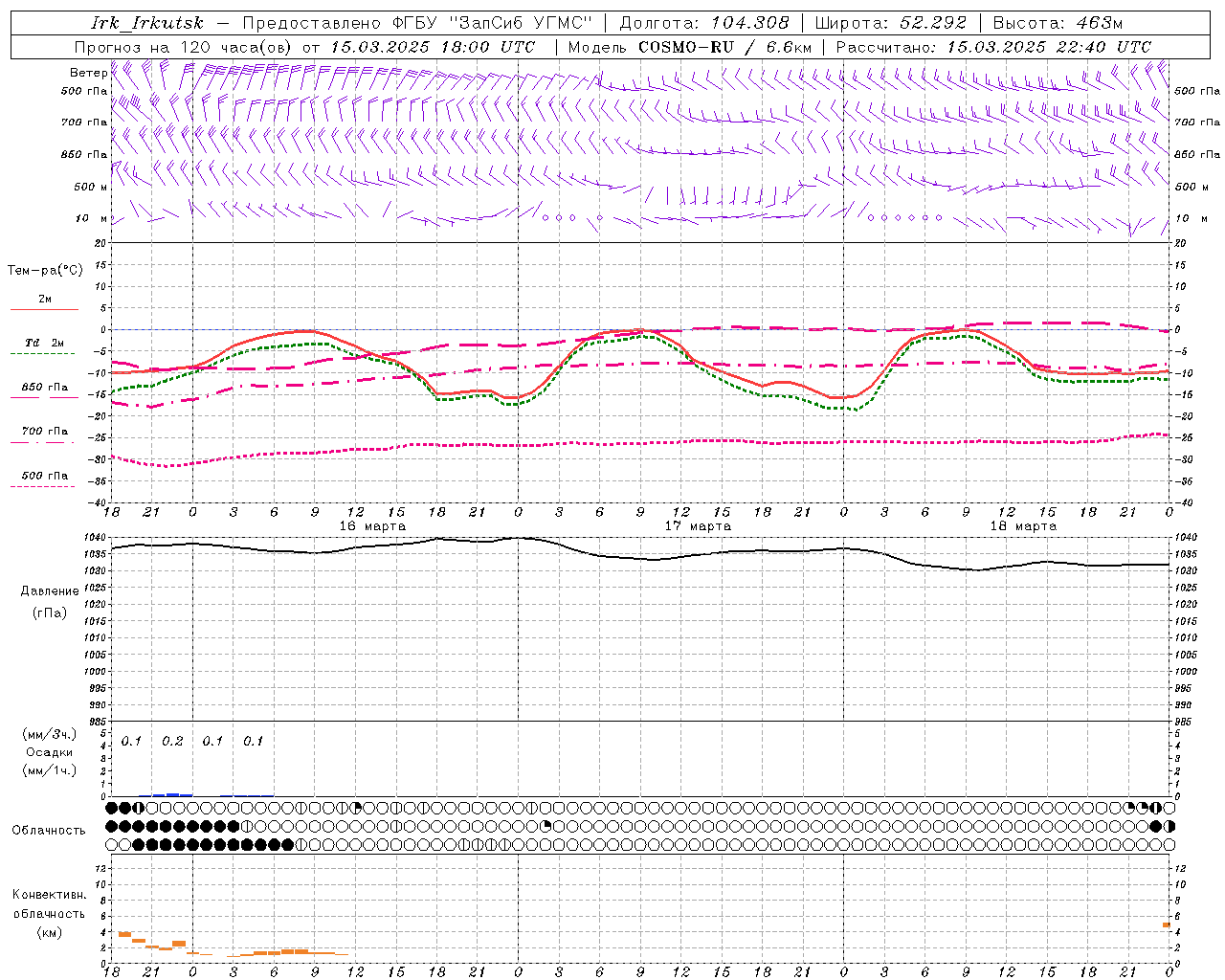Click the orange convective bar at far right

[x=1167, y=924]
